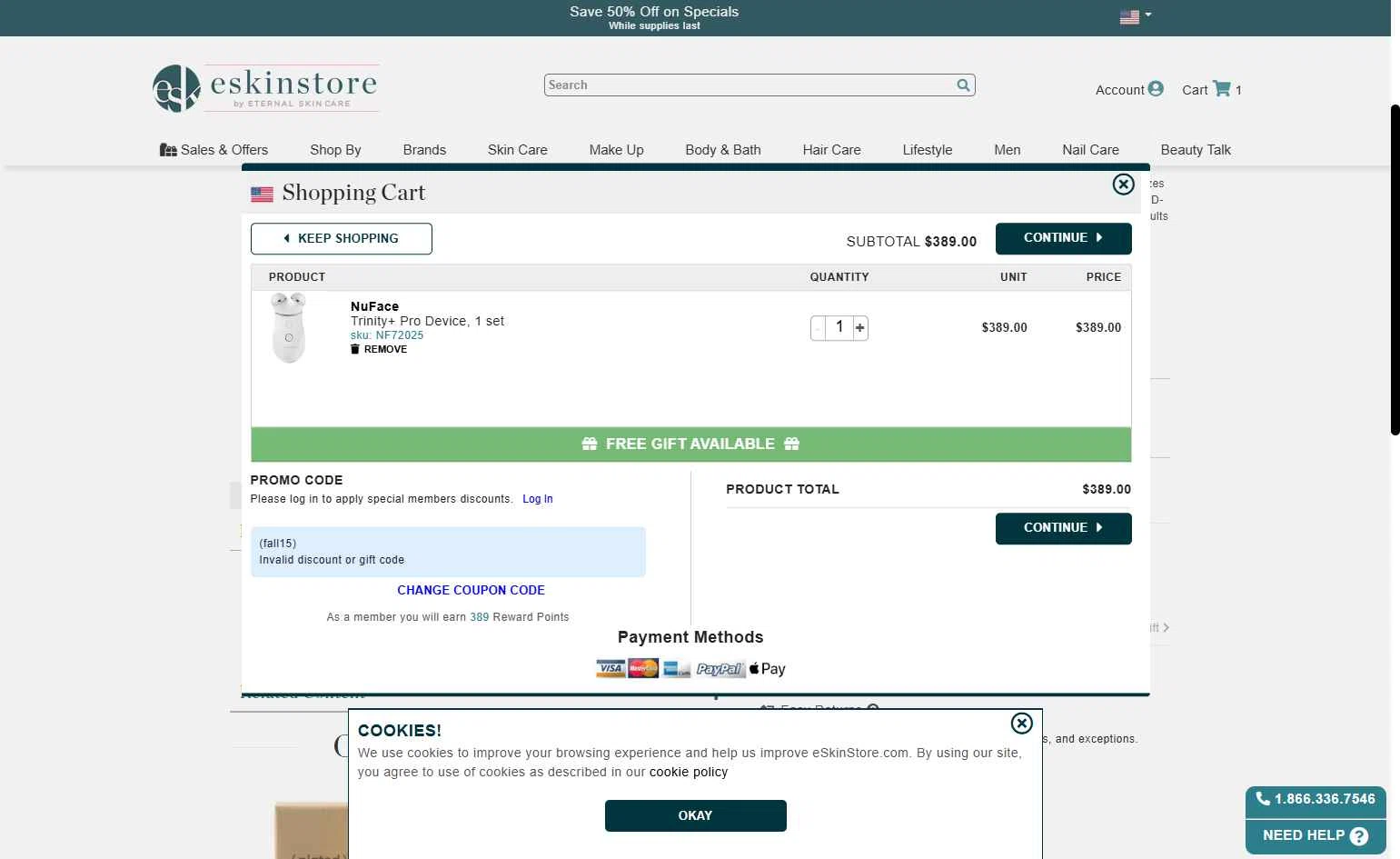Click the sku: NF72025 text
The width and height of the screenshot is (1400, 859).
[x=387, y=335]
